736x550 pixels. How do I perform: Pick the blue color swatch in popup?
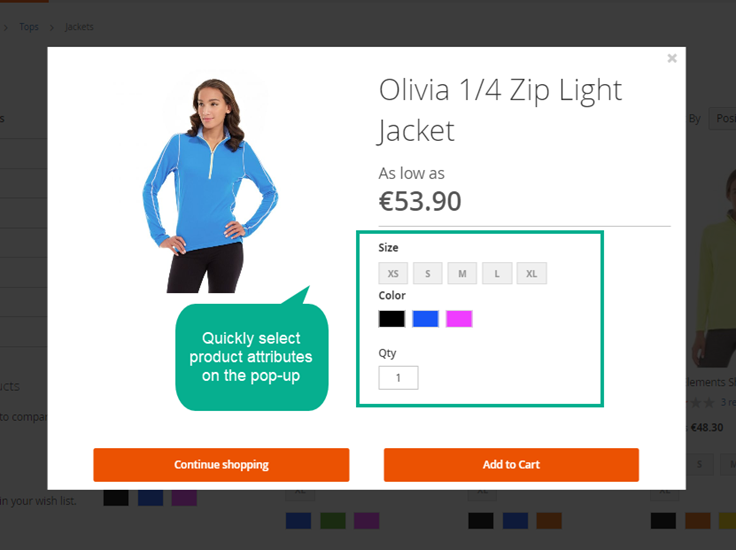(425, 319)
